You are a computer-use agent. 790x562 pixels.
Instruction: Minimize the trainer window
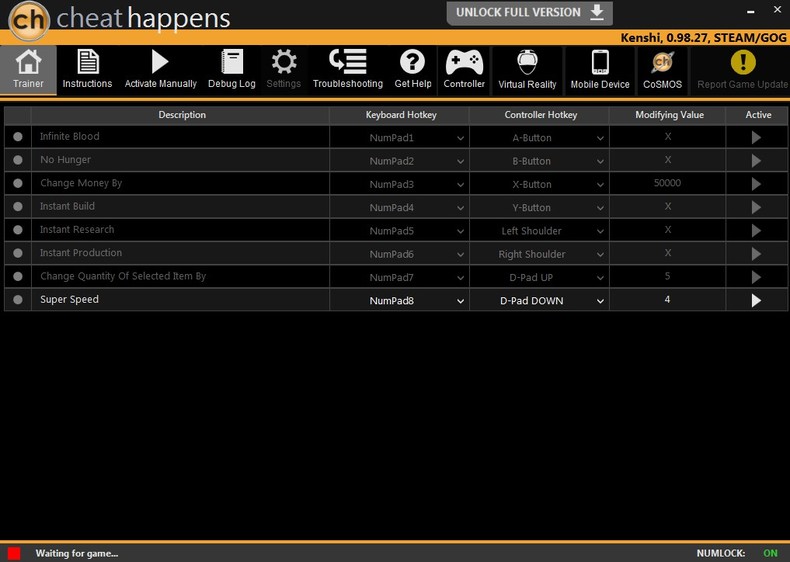tap(751, 11)
